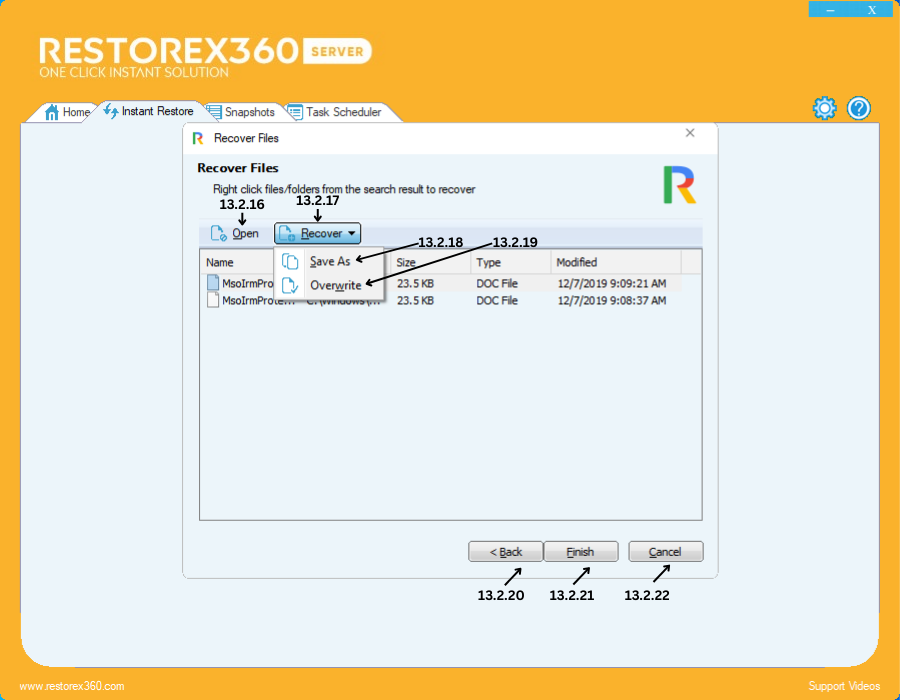Click the R logo in dialog title bar

click(x=198, y=138)
